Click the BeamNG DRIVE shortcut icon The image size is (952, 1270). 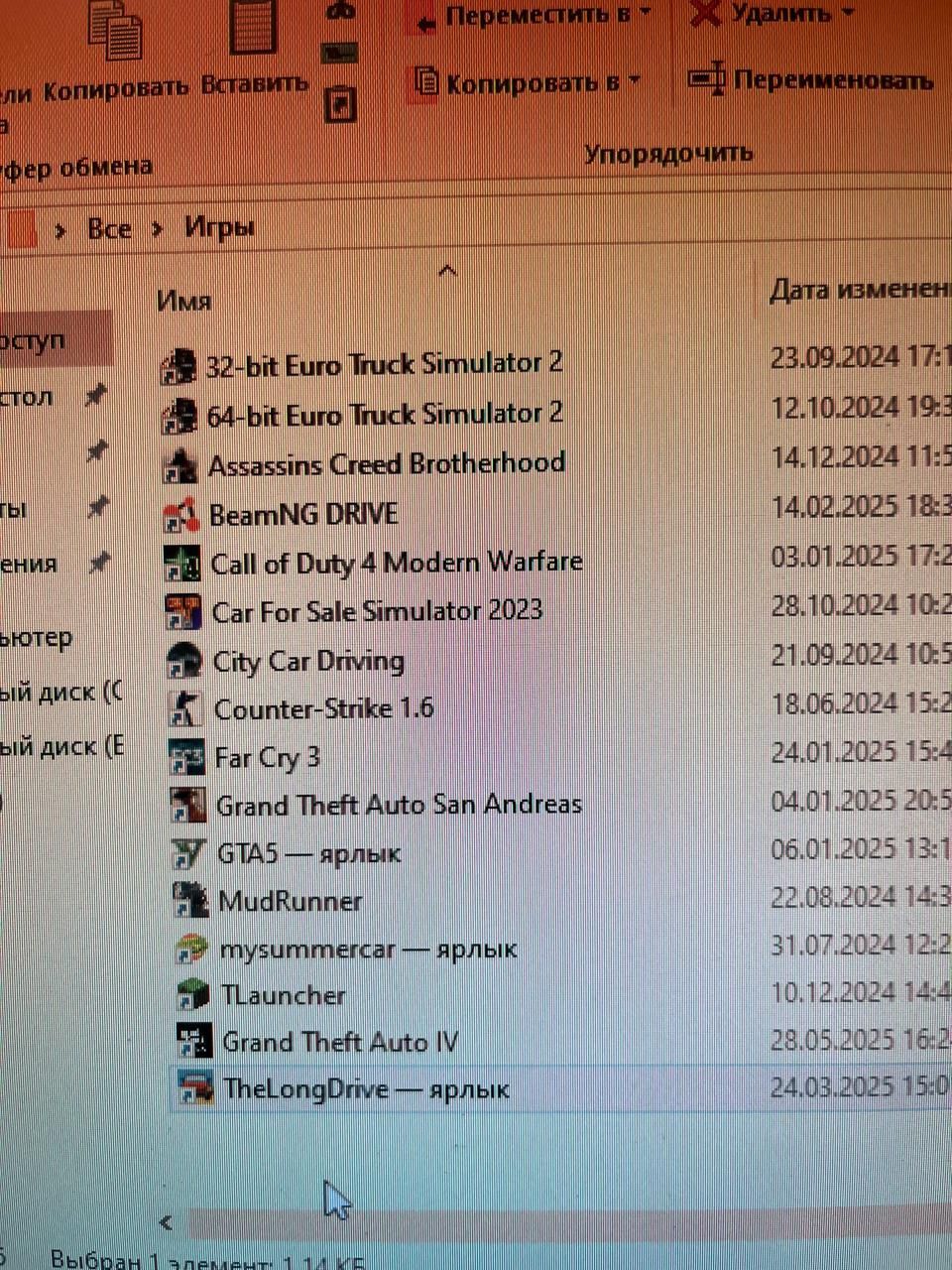(181, 515)
